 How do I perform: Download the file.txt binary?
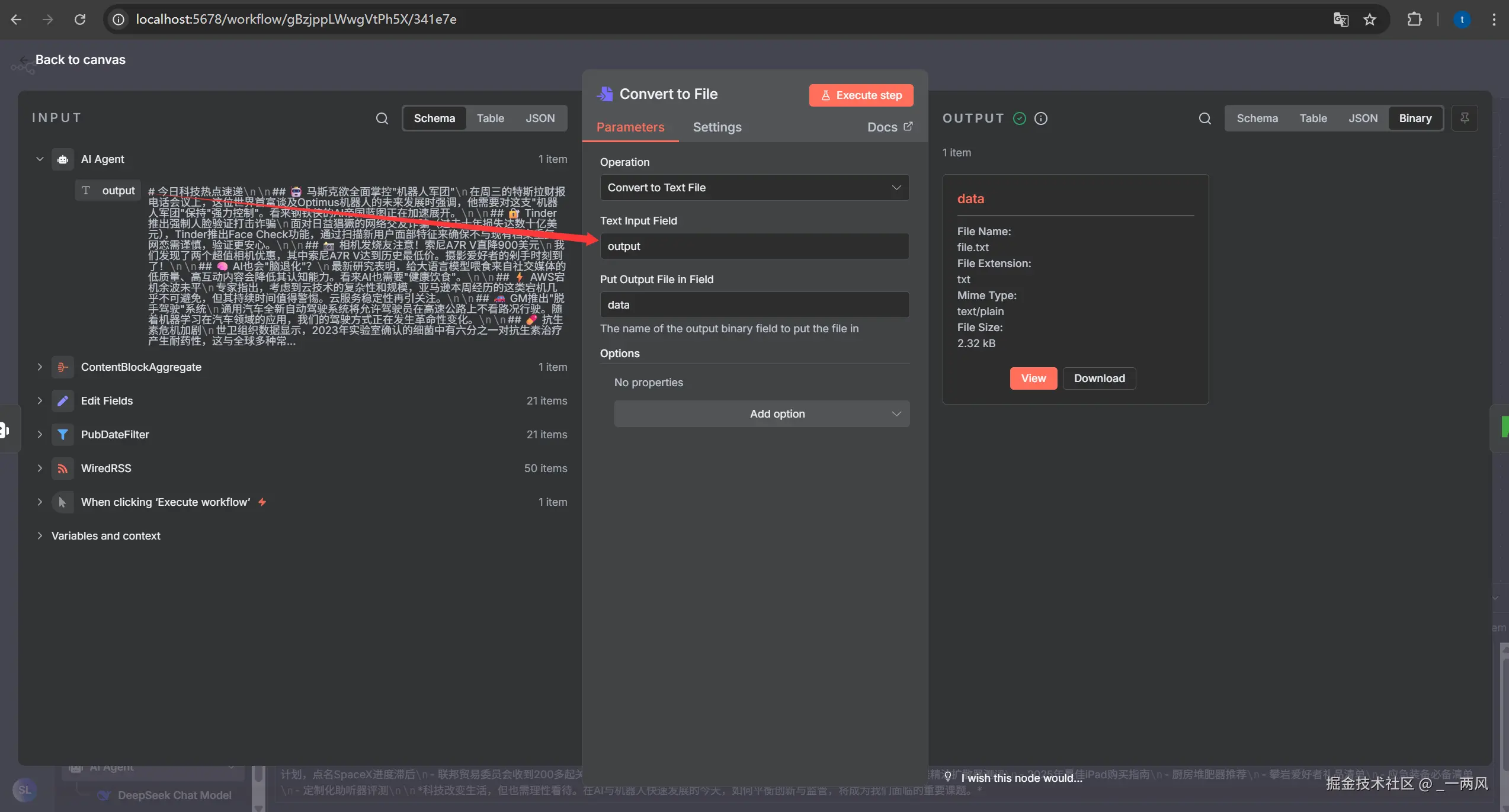[x=1099, y=378]
